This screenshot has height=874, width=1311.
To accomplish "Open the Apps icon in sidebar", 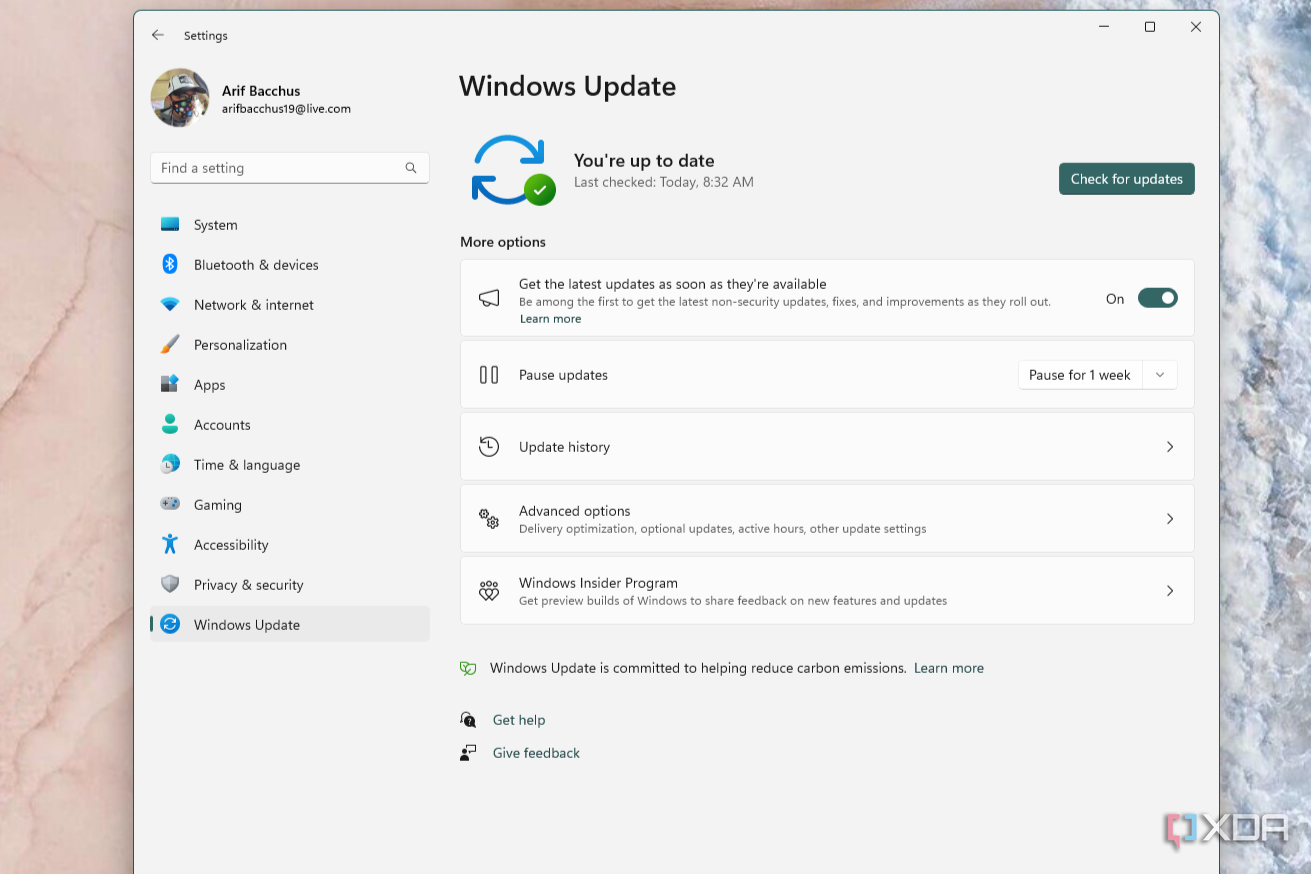I will pos(170,384).
